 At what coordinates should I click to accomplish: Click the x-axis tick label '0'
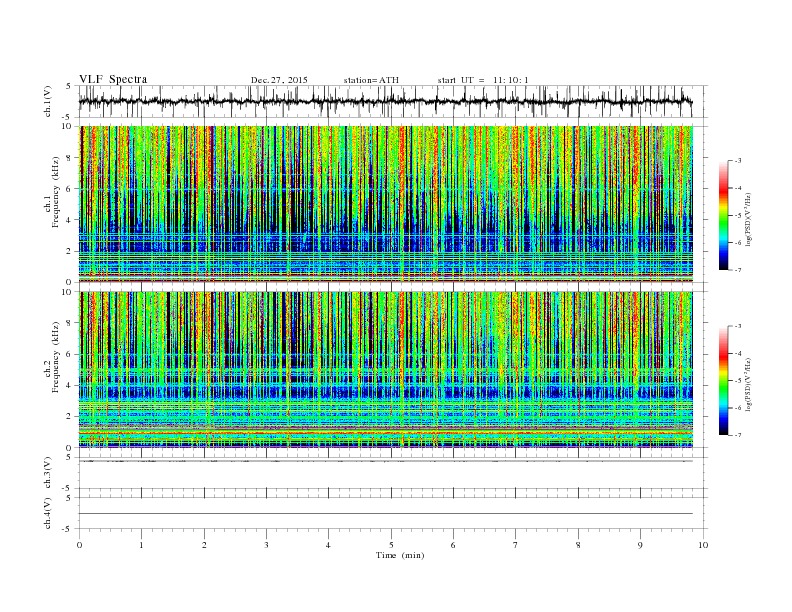point(79,545)
